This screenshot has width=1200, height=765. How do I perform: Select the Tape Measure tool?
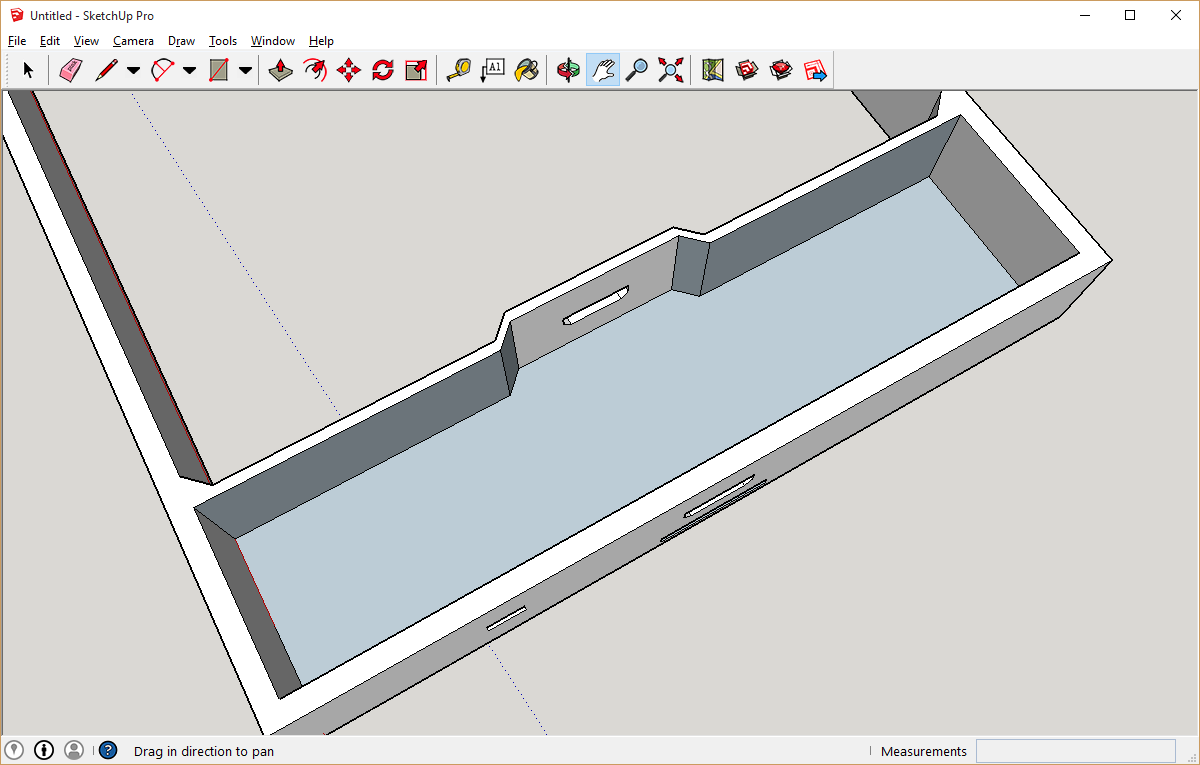458,70
